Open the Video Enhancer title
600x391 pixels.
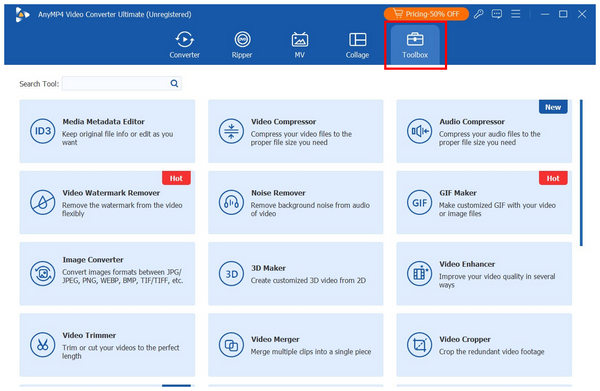pos(467,264)
